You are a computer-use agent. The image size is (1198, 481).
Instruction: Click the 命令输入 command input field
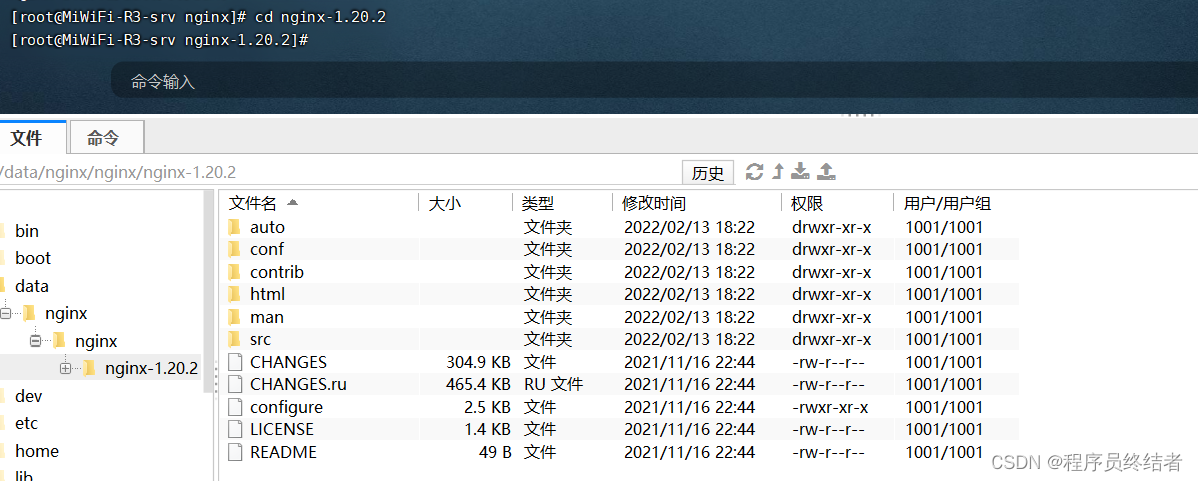point(654,80)
